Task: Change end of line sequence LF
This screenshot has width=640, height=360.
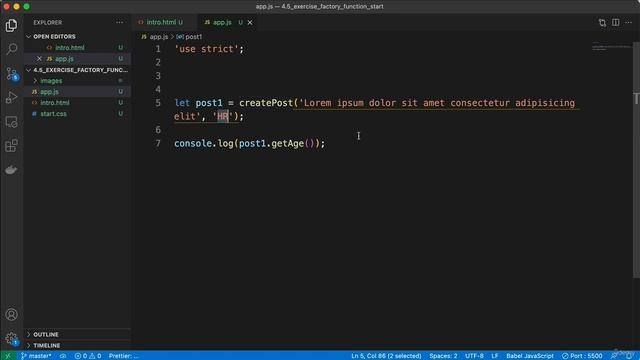Action: (x=495, y=356)
